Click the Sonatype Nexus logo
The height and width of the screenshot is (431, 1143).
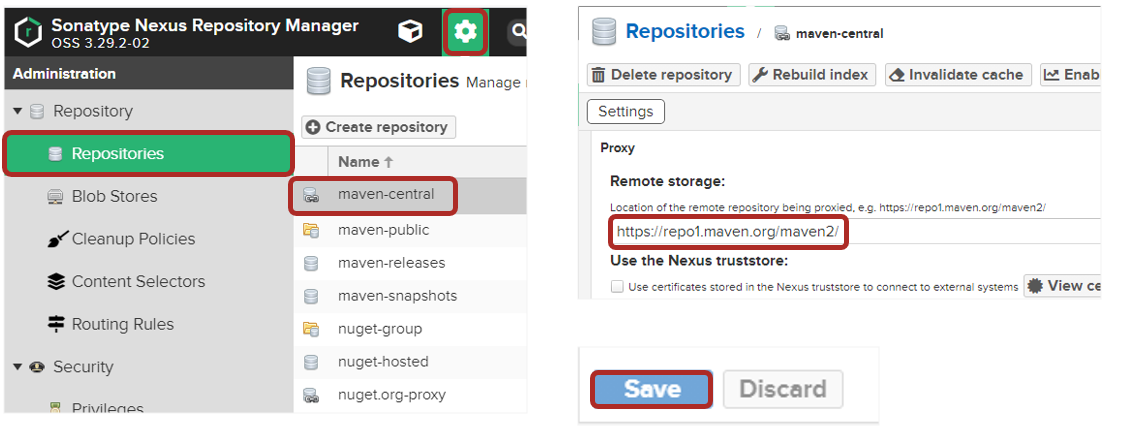tap(28, 33)
